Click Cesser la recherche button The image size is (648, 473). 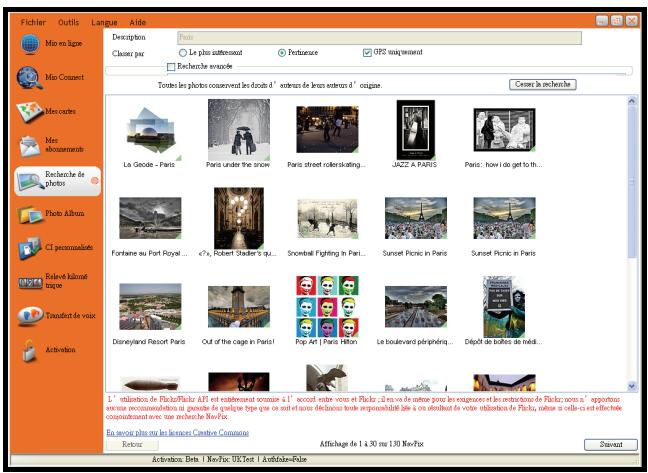click(x=543, y=84)
